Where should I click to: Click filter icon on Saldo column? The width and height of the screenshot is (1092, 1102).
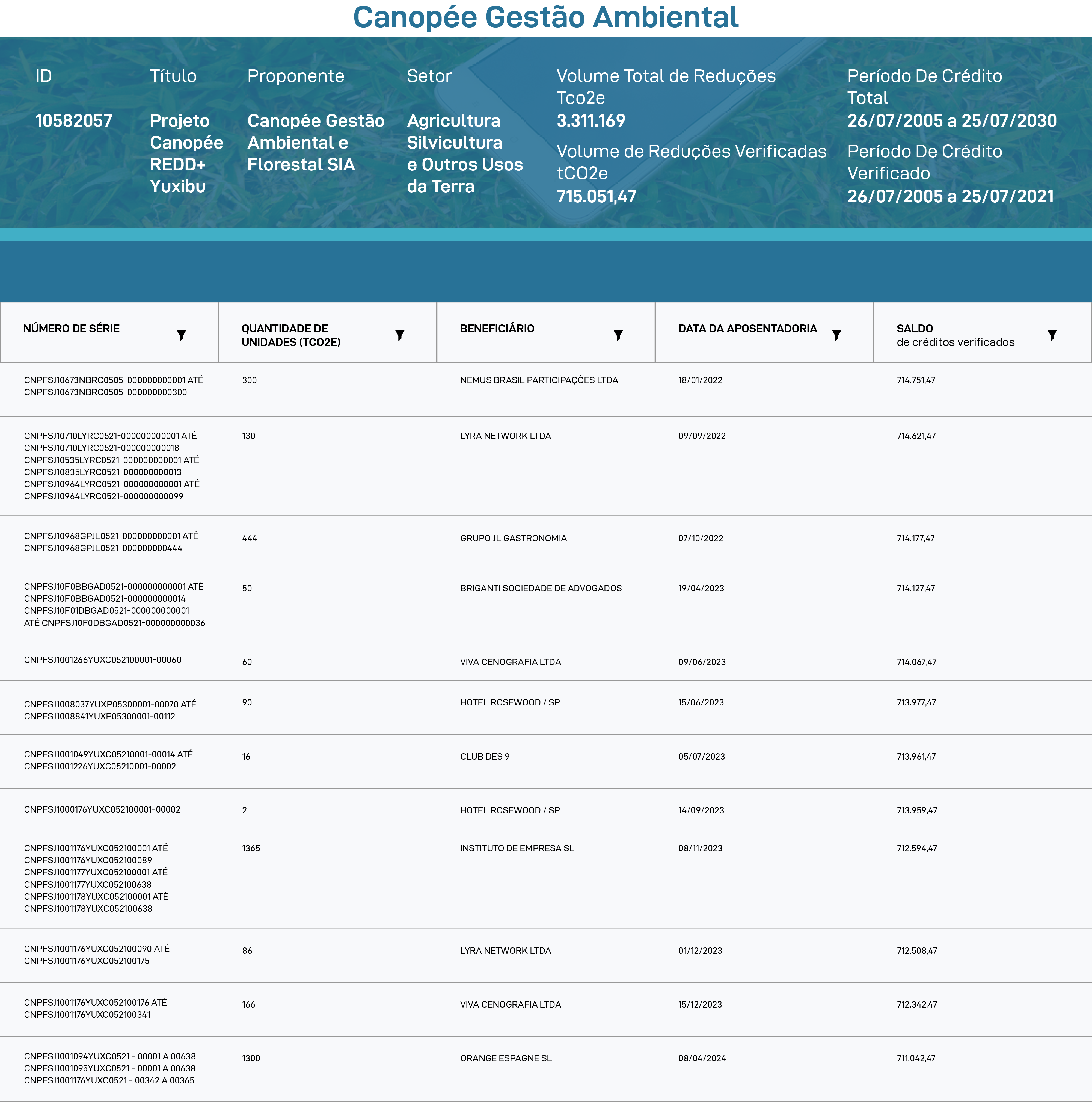[1052, 335]
